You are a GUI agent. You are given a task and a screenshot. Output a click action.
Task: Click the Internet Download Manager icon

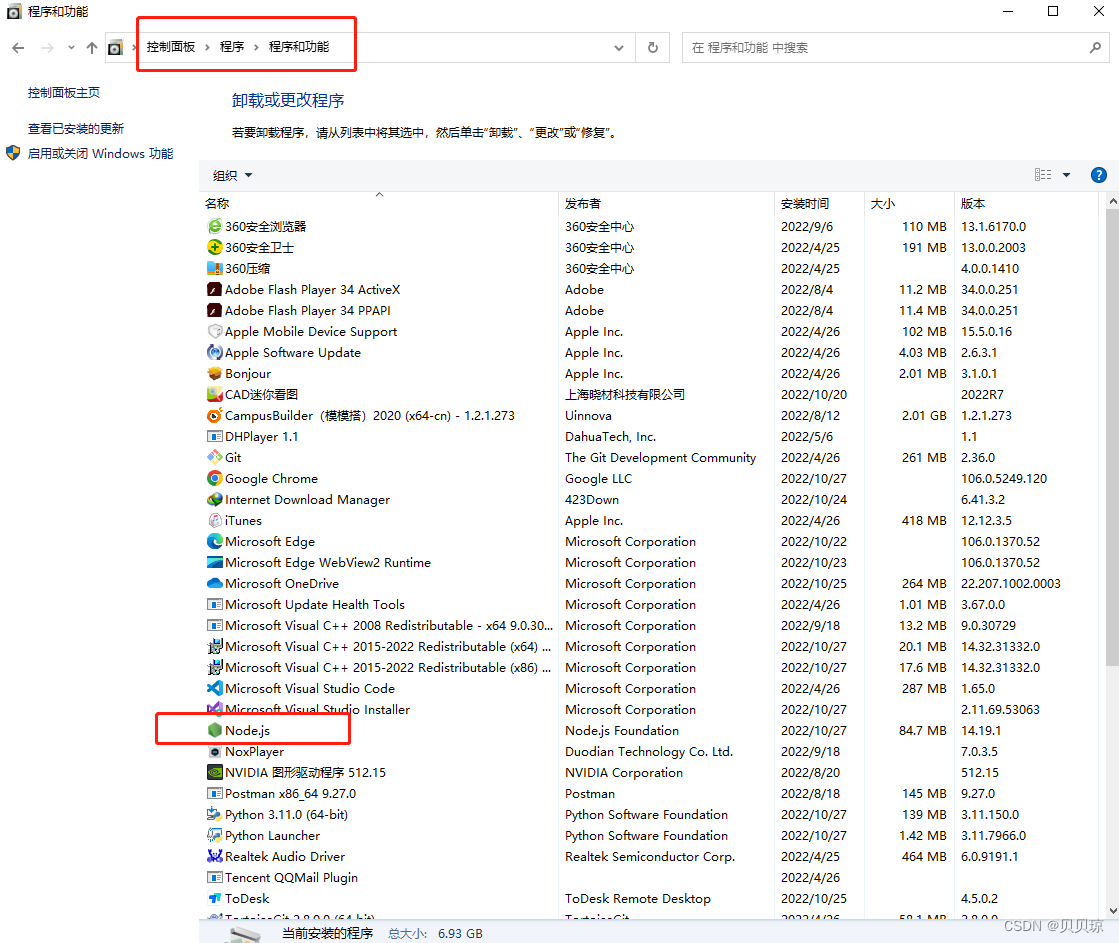(x=214, y=500)
